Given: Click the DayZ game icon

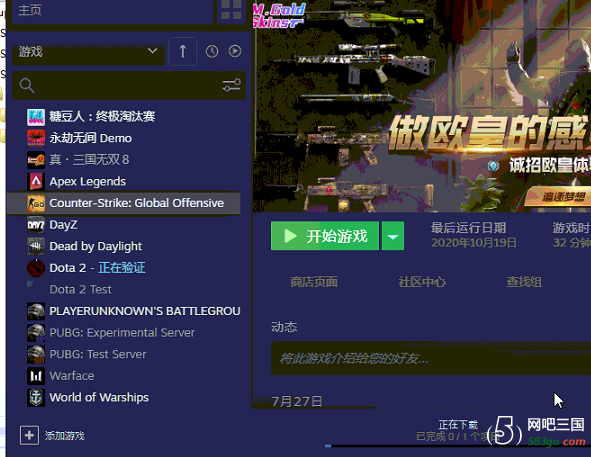Looking at the screenshot, I should [36, 225].
